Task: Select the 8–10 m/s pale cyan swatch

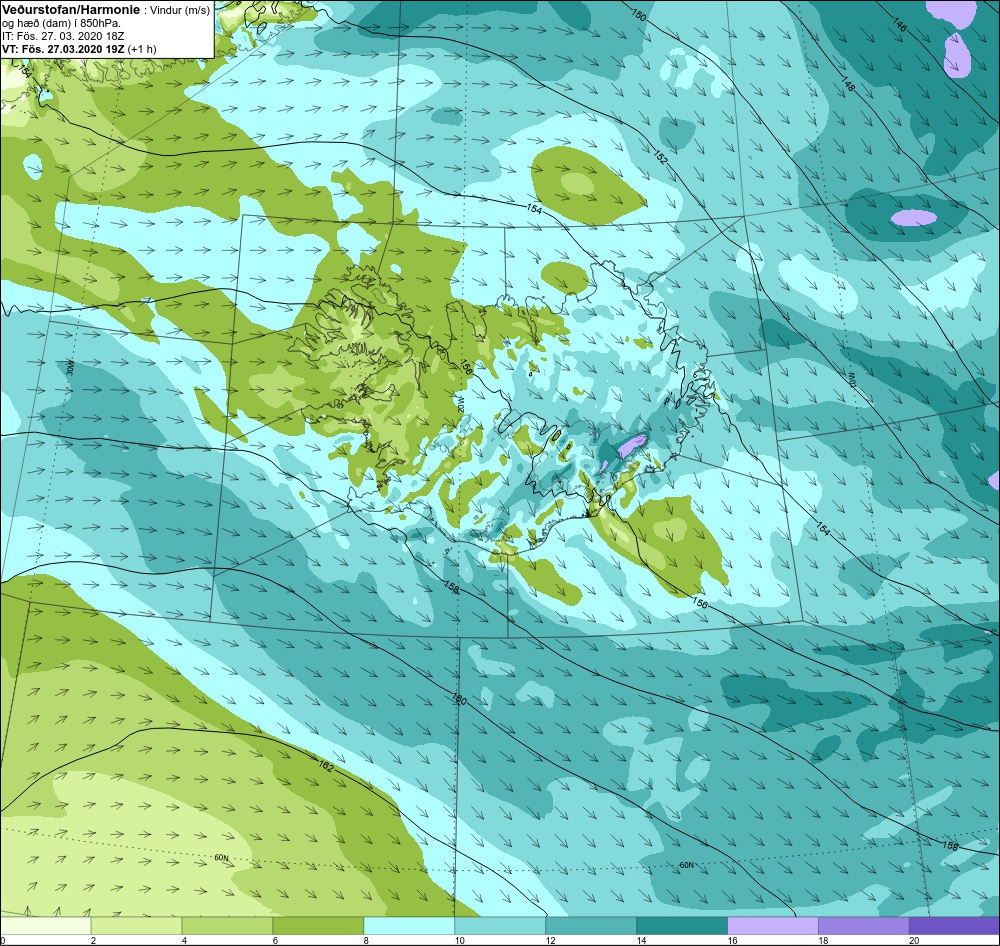Action: coord(409,925)
